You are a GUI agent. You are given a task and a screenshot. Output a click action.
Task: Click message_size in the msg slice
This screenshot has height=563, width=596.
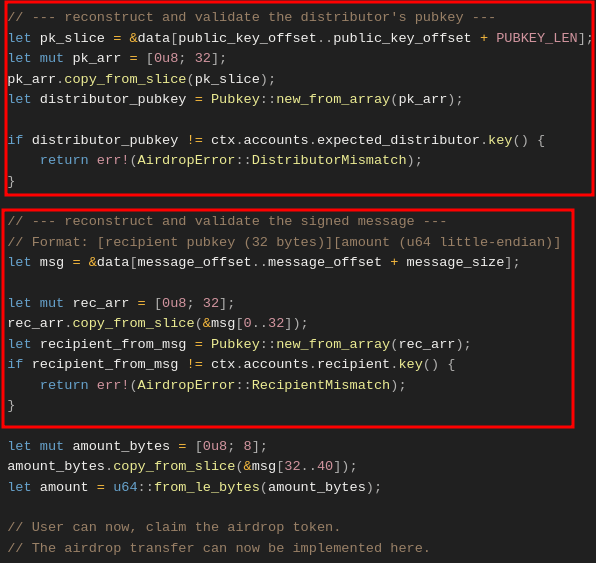(455, 262)
